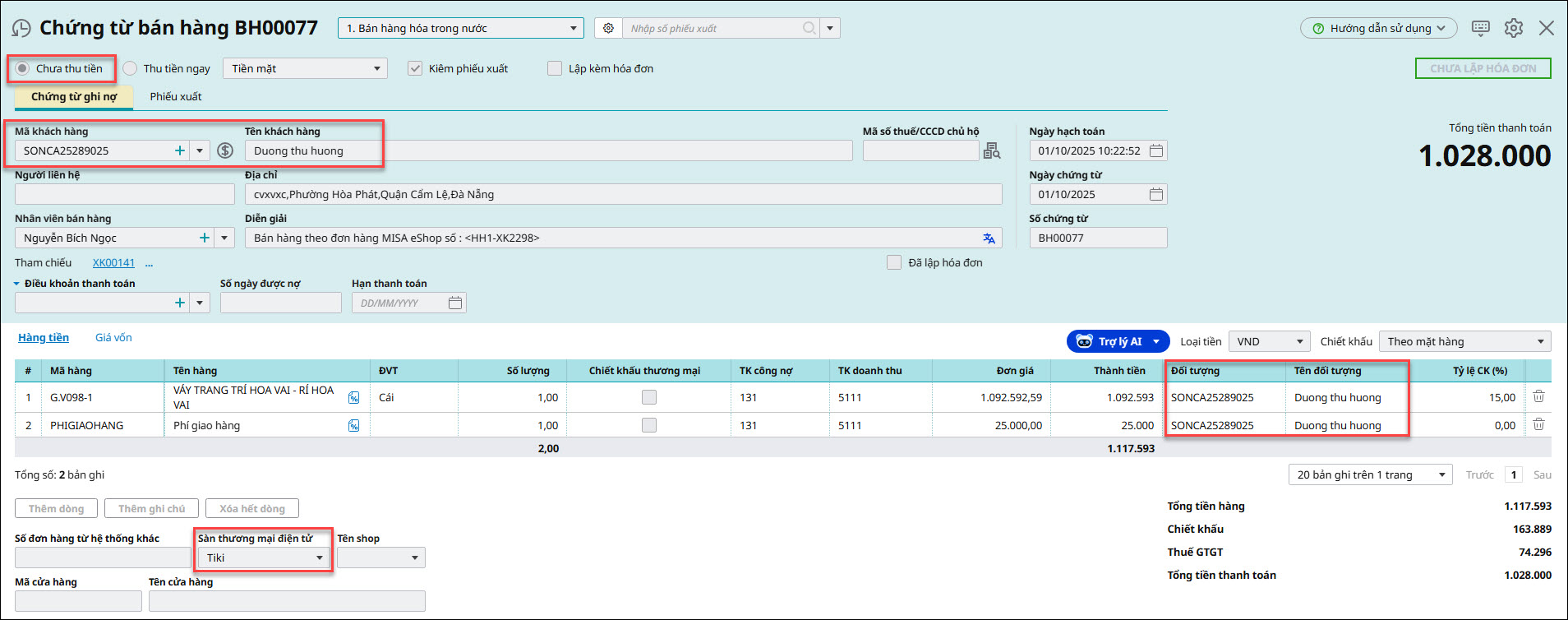Click tax code lookup icon
The height and width of the screenshot is (620, 1568).
[x=992, y=150]
